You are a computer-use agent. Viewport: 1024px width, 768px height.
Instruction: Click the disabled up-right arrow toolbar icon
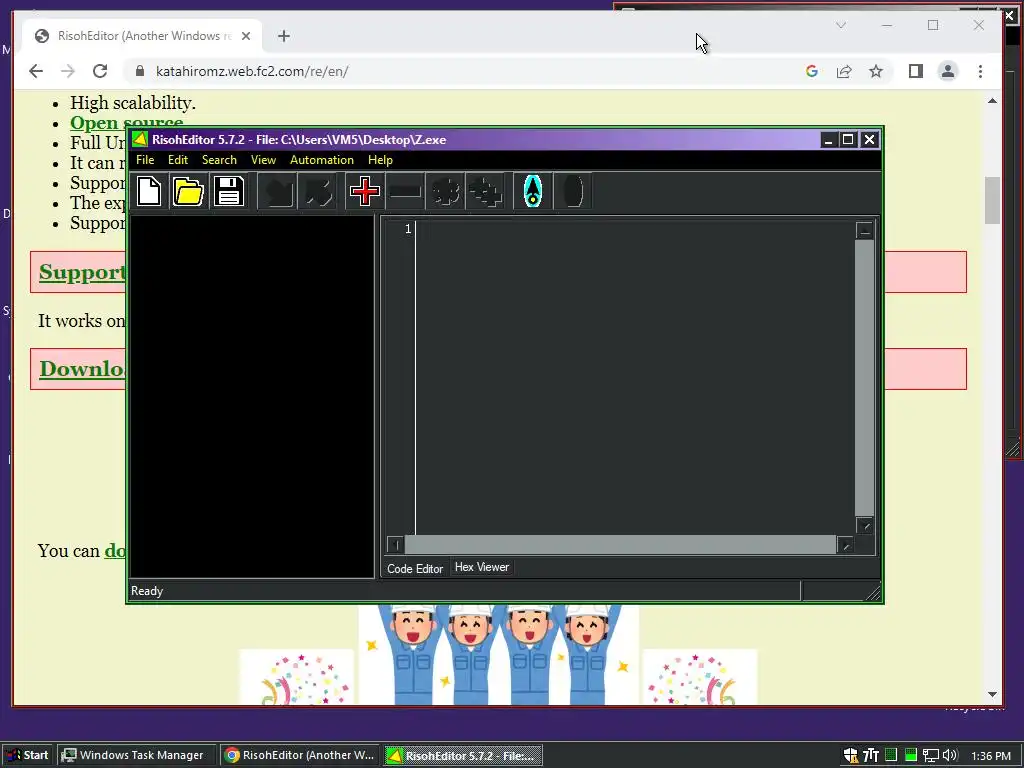point(319,191)
